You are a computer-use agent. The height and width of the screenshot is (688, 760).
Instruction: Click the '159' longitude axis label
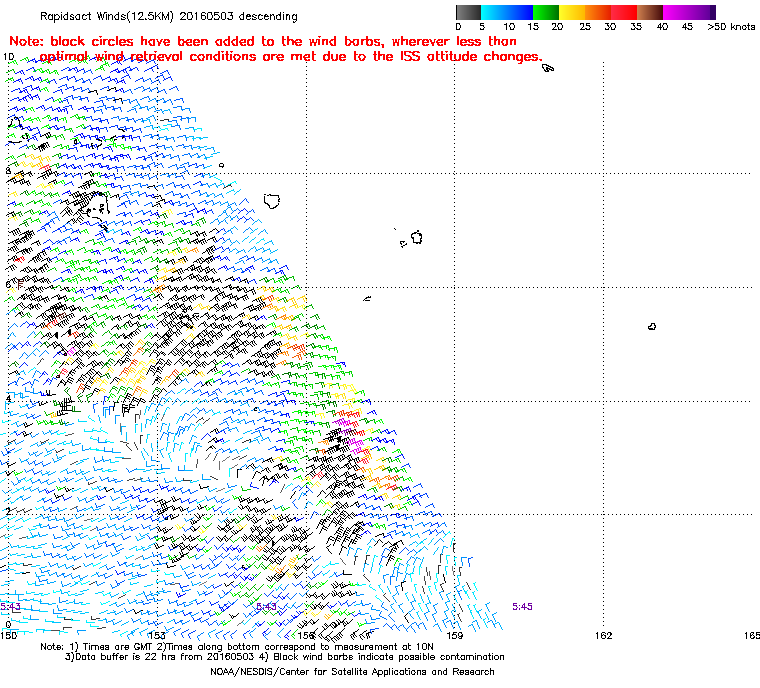(x=455, y=635)
